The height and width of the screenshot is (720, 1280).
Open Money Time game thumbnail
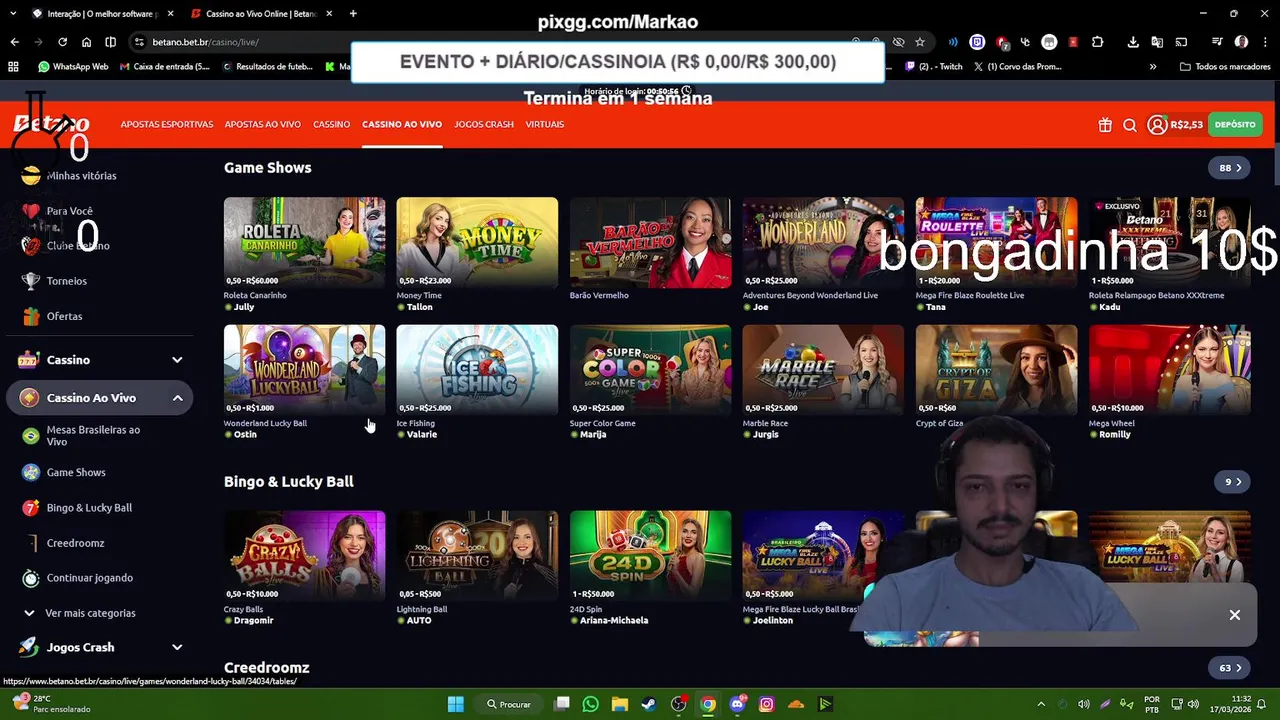pos(477,243)
